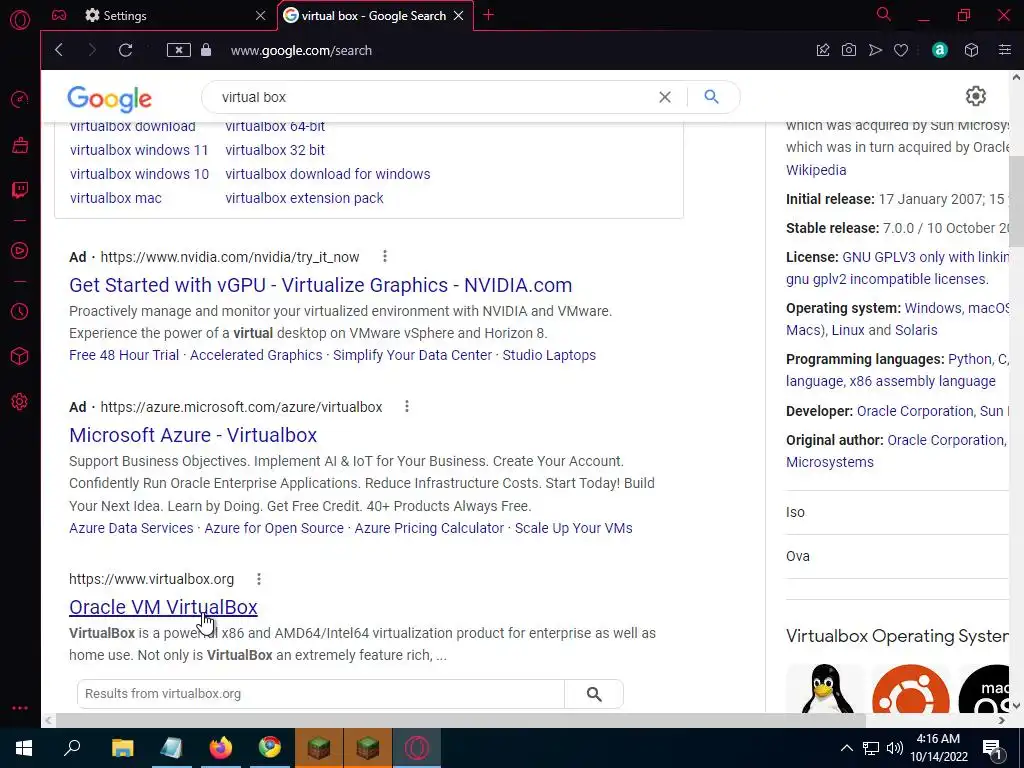Open options menu for virtualbox.org result
The height and width of the screenshot is (768, 1024).
[259, 579]
